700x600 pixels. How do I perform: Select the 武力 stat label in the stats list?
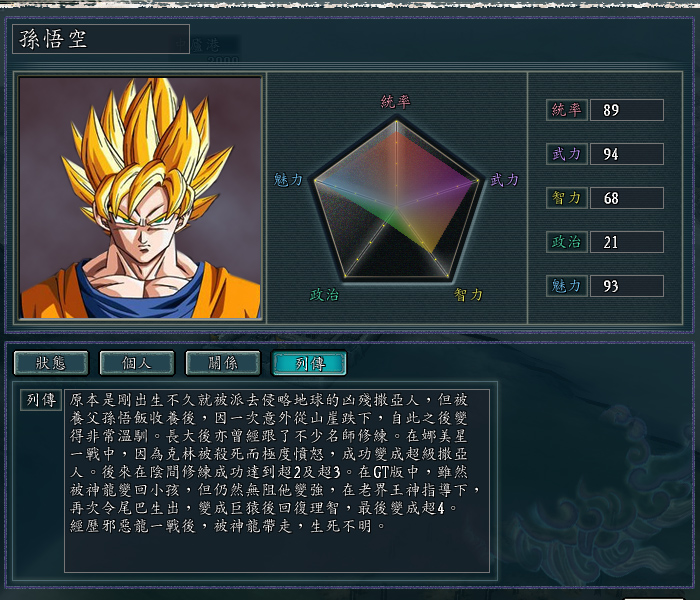tap(567, 154)
